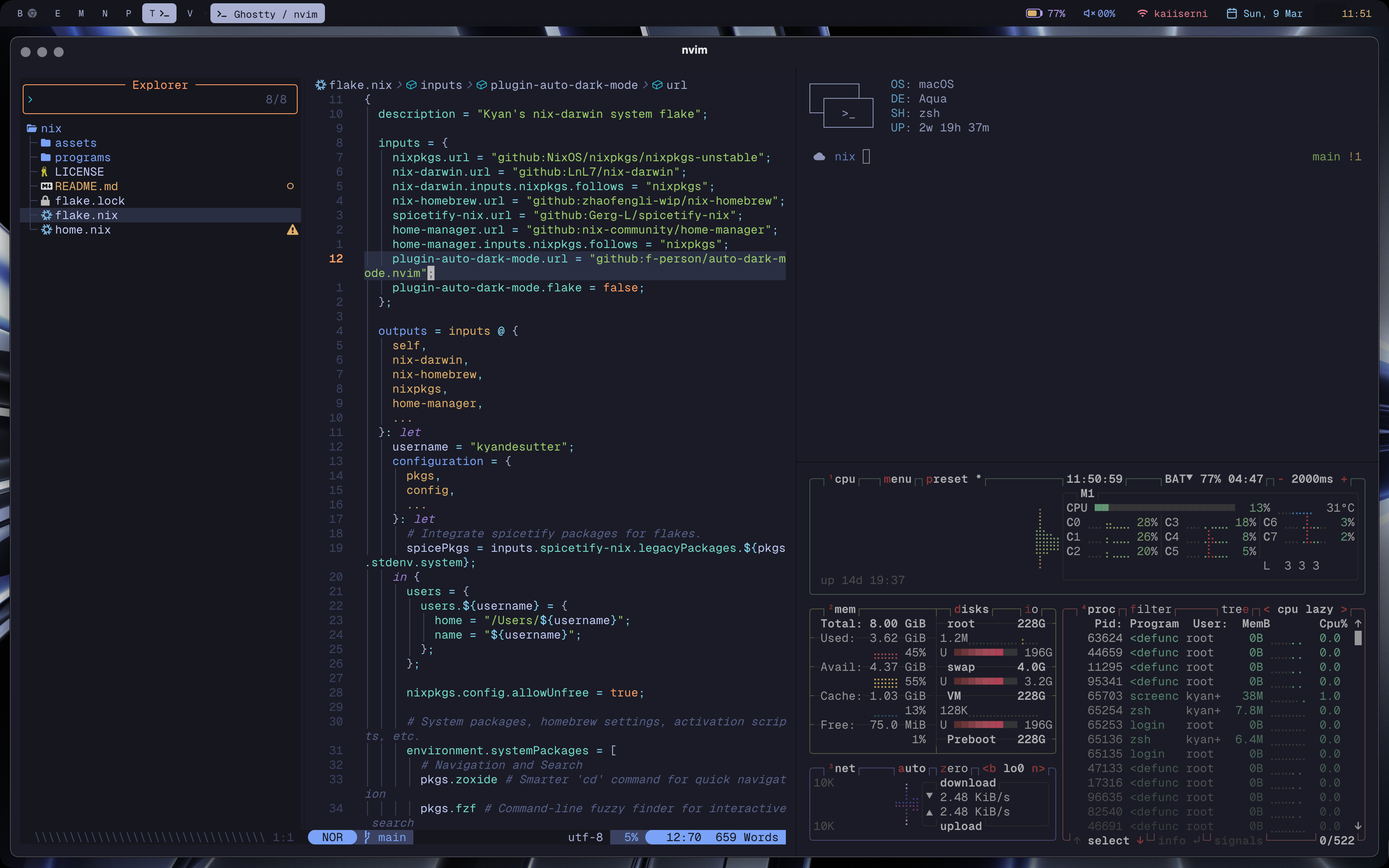Click the programs folder icon
The width and height of the screenshot is (1389, 868).
[46, 157]
